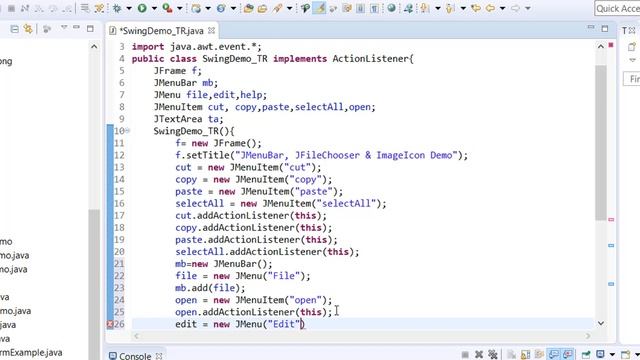Viewport: 640px width, 360px height.
Task: Toggle Show Whitespace Characters pilcrow icon
Action: point(374,8)
